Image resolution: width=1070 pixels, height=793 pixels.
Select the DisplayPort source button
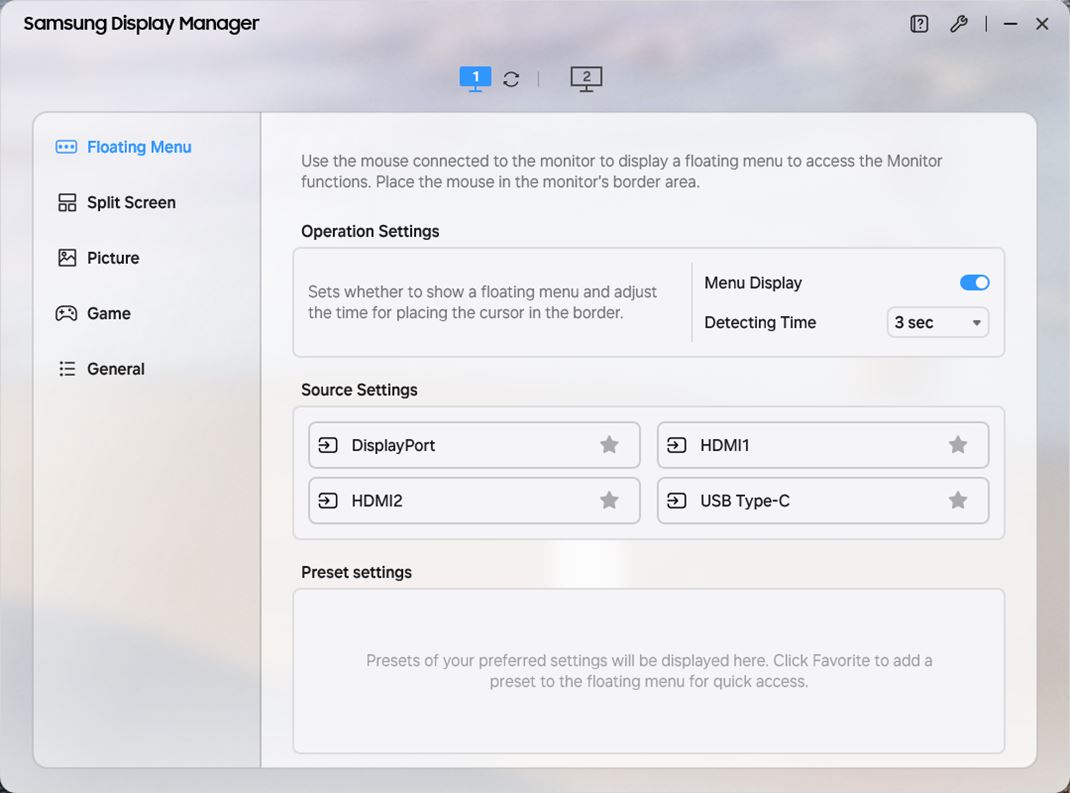tap(474, 445)
